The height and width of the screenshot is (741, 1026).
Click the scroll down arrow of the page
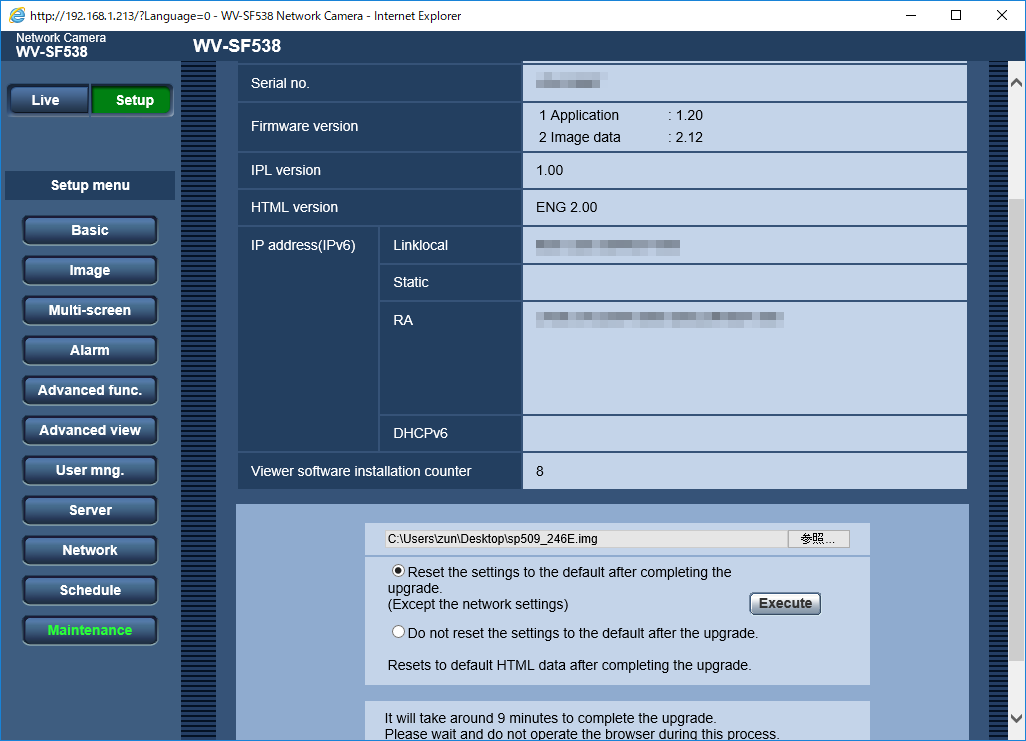(x=1016, y=718)
